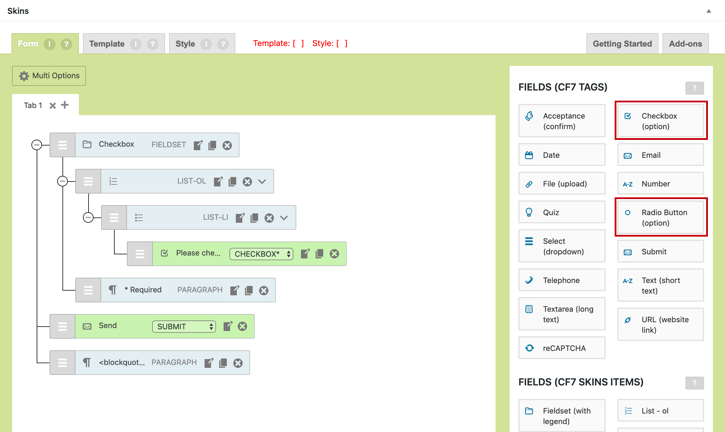The width and height of the screenshot is (725, 432).
Task: Open the SUBMIT type dropdown
Action: tap(184, 326)
